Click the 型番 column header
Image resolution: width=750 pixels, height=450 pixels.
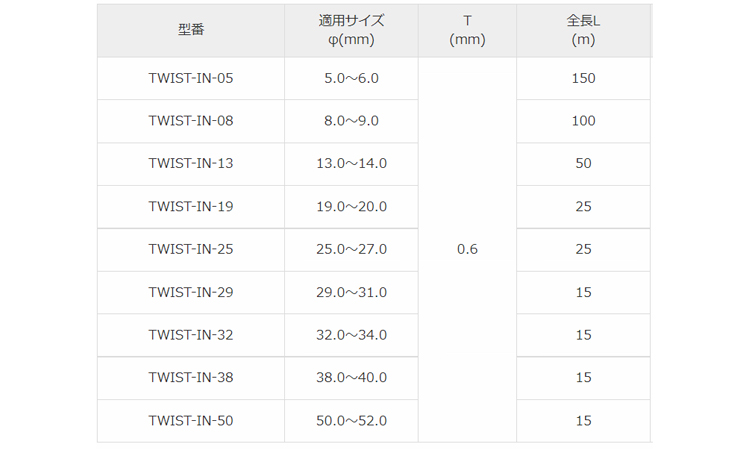[x=190, y=30]
